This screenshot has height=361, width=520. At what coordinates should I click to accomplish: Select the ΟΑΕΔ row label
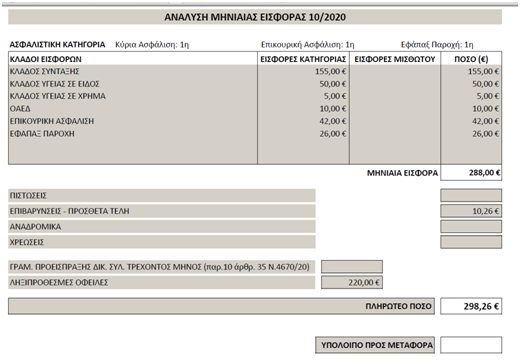tap(20, 109)
